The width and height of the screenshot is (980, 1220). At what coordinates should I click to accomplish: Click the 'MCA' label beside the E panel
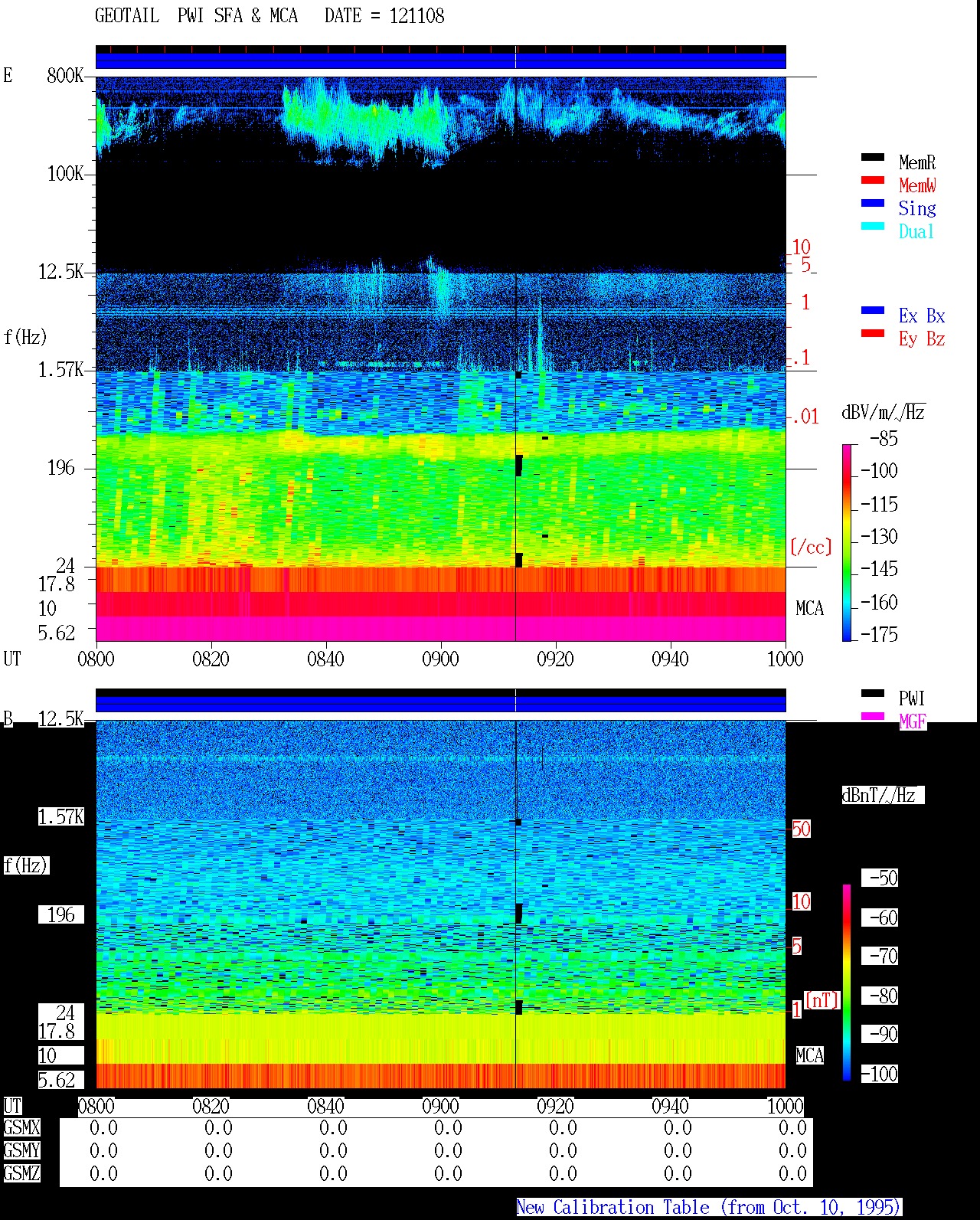809,609
